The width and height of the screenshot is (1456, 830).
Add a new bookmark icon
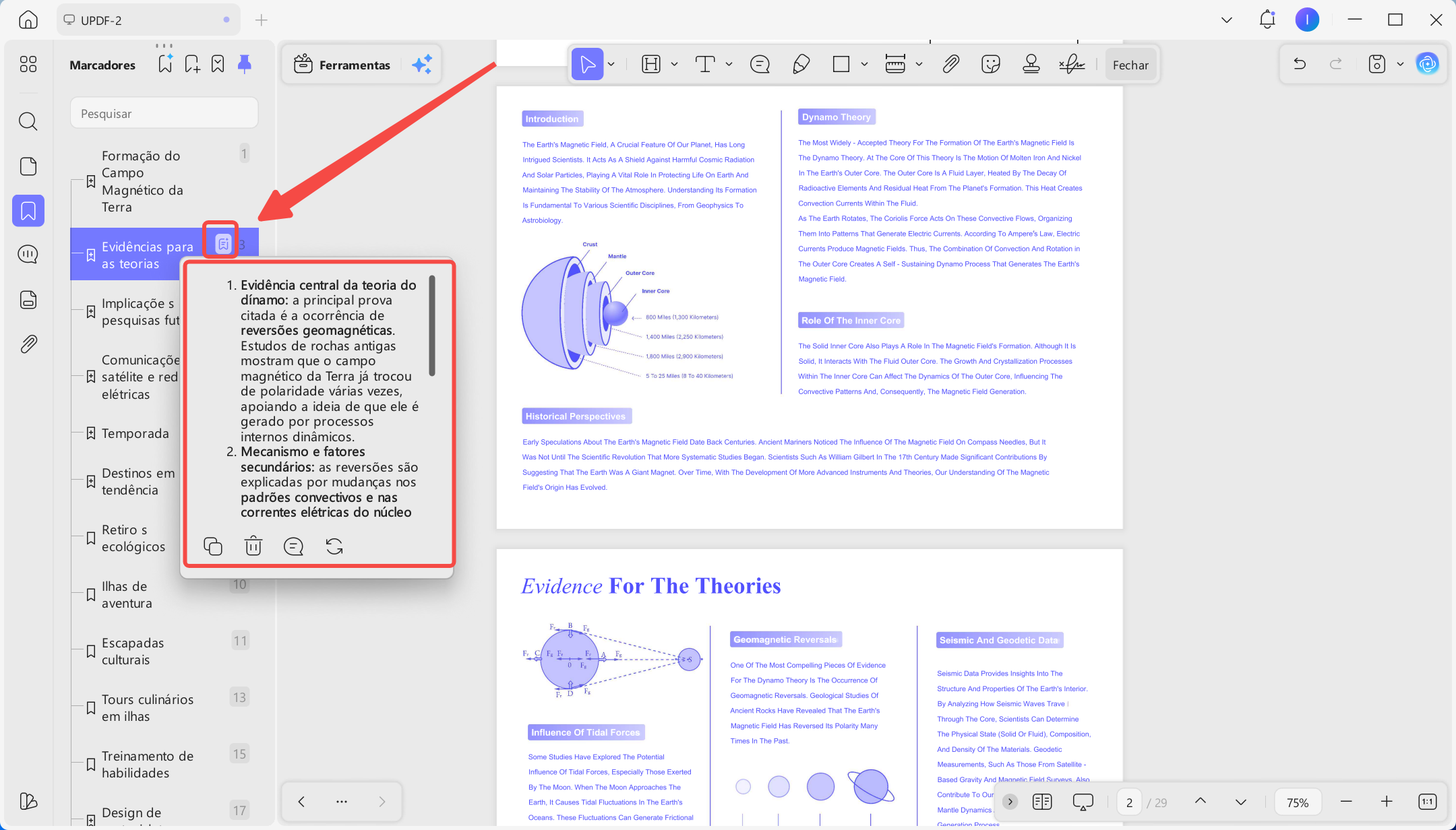(192, 65)
